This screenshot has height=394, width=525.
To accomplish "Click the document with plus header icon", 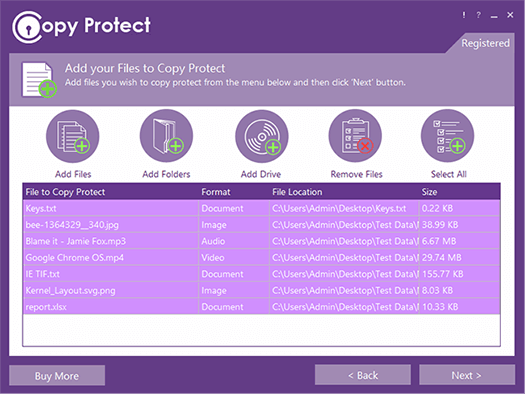I will point(39,80).
